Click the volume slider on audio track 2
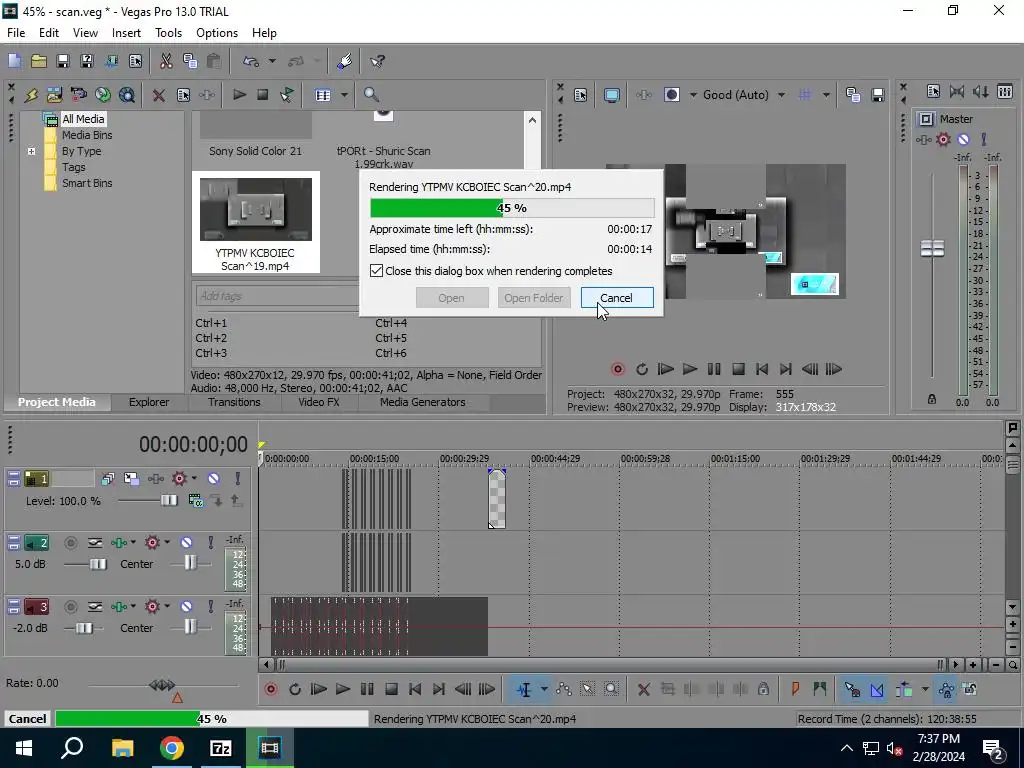 98,564
